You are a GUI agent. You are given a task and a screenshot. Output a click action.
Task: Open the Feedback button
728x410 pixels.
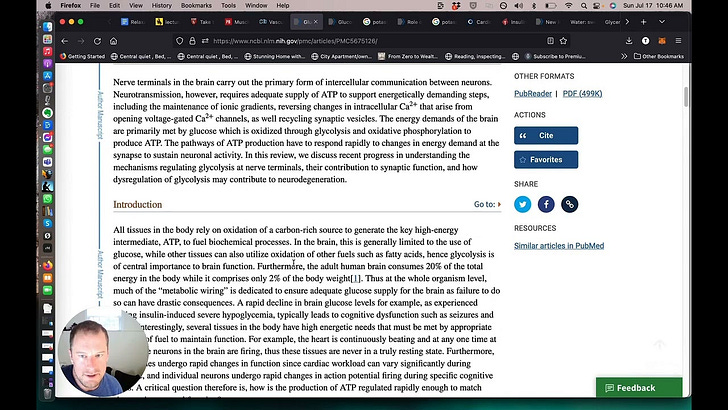pos(639,388)
